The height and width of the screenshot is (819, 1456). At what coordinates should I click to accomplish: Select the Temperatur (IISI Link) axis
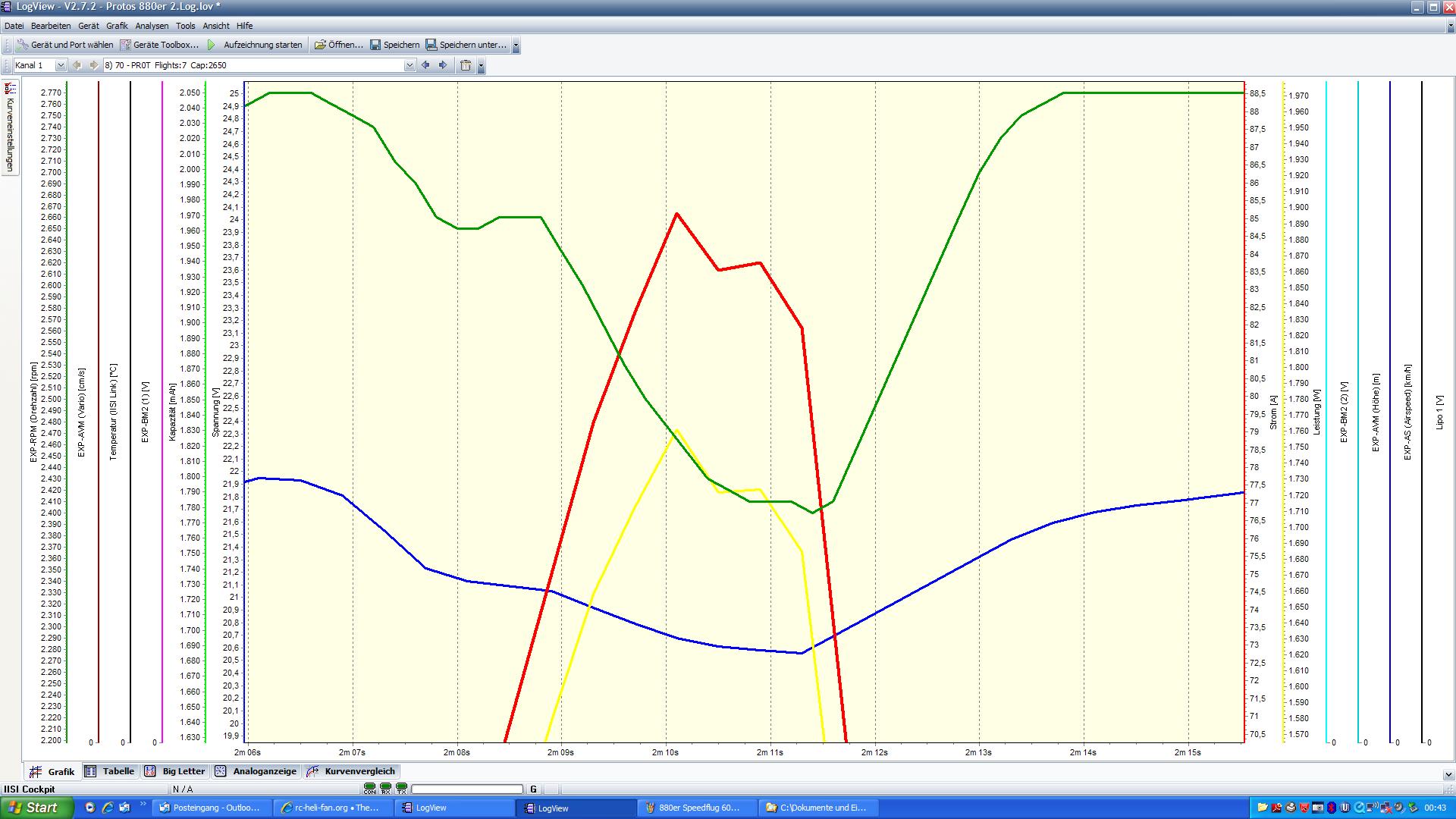click(x=114, y=412)
